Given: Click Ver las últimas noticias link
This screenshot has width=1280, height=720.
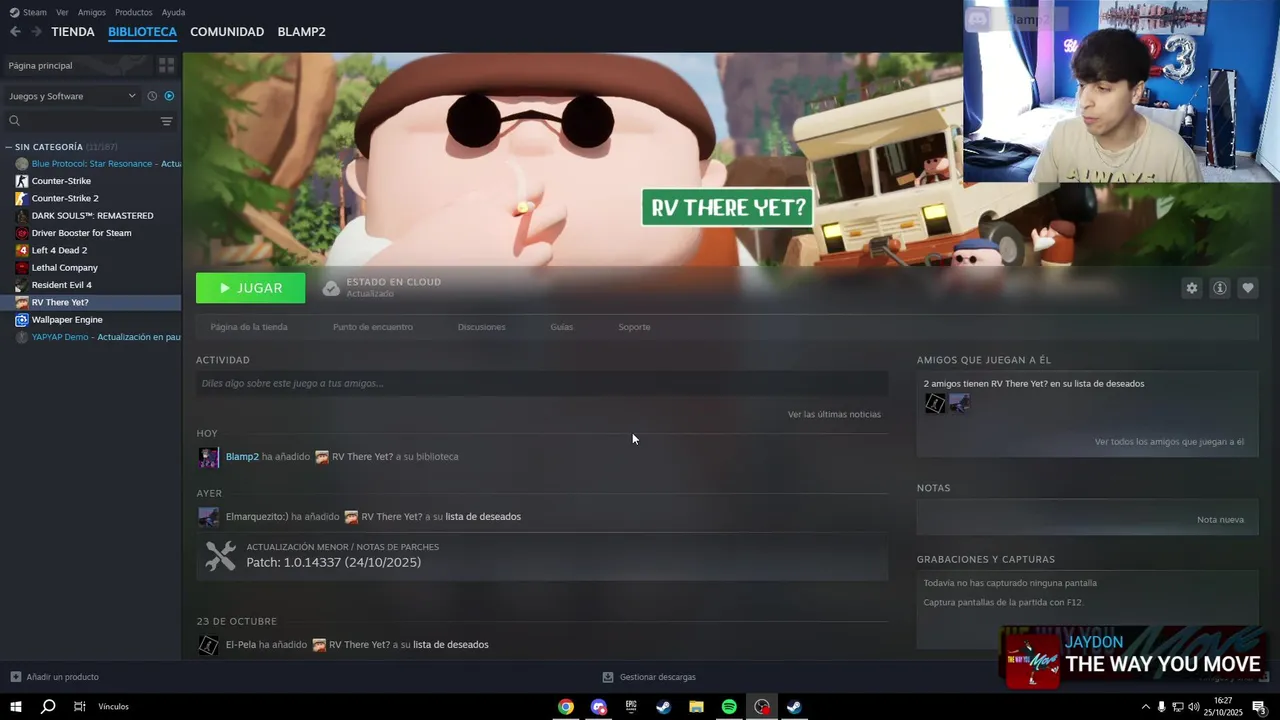Looking at the screenshot, I should 834,414.
